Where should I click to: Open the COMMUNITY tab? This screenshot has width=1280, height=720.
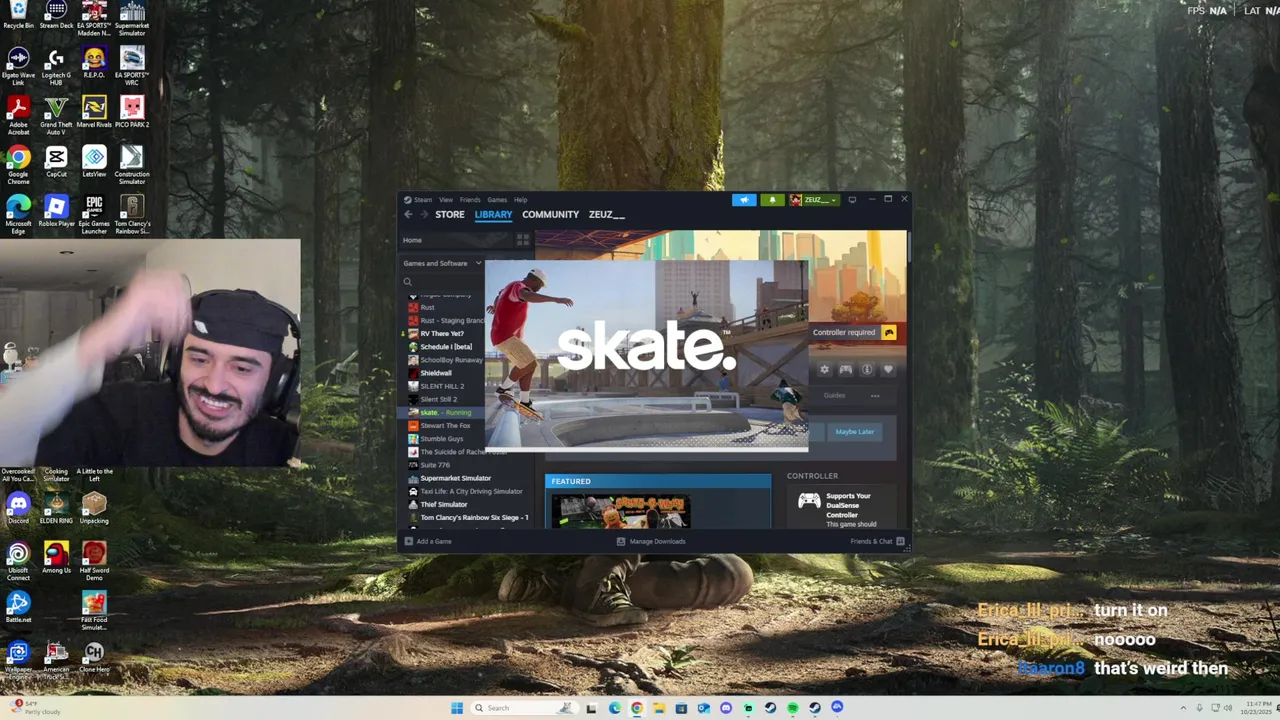(x=550, y=215)
